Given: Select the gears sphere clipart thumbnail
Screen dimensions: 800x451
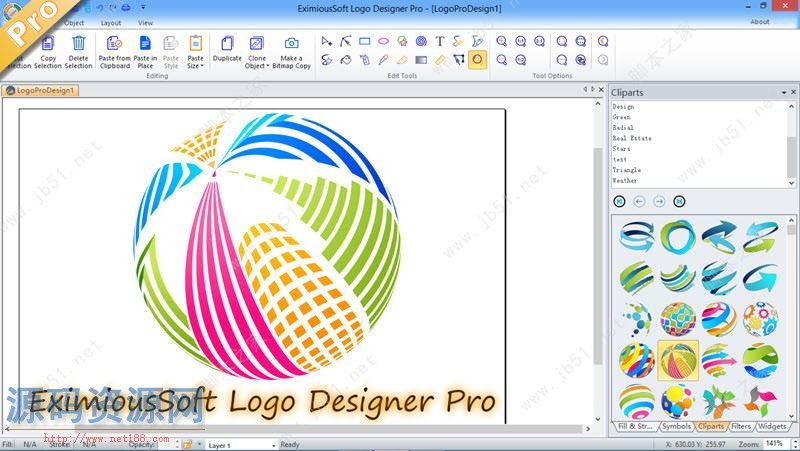Looking at the screenshot, I should tap(760, 319).
